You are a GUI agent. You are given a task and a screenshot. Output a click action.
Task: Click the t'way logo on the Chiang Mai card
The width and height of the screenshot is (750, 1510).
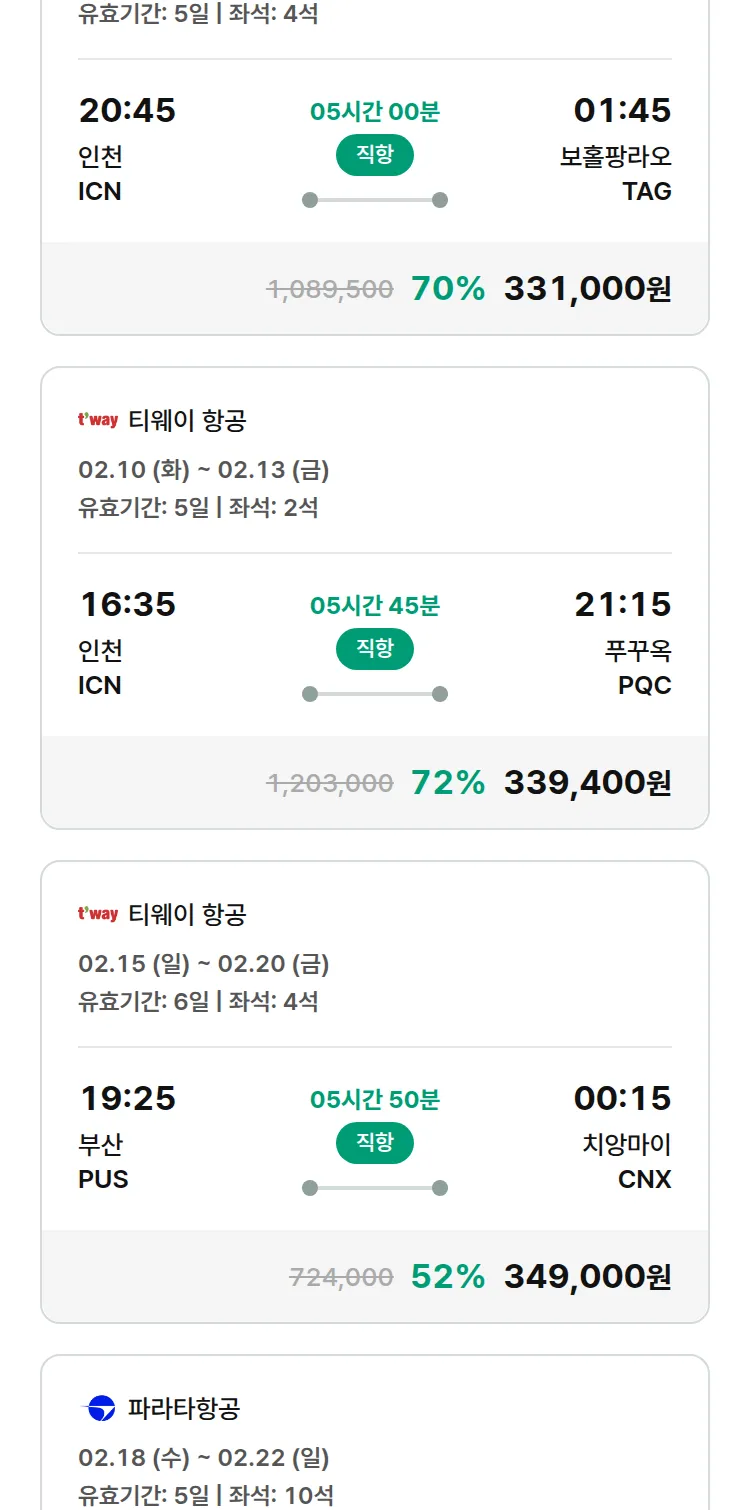[98, 914]
